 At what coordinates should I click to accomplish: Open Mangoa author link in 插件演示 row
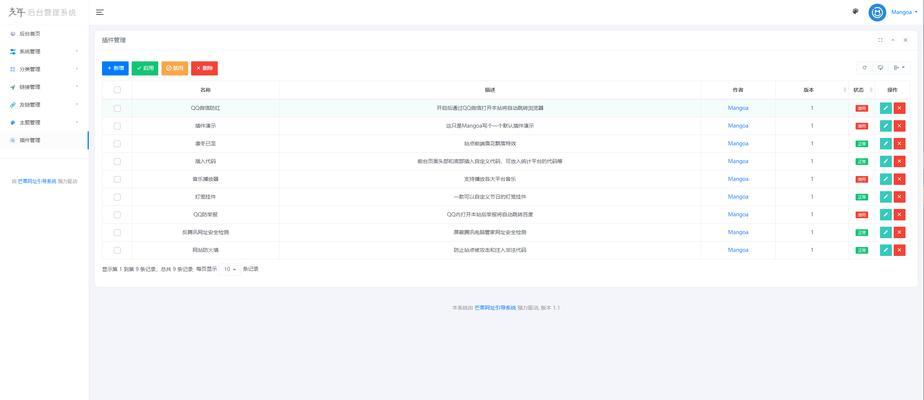738,126
